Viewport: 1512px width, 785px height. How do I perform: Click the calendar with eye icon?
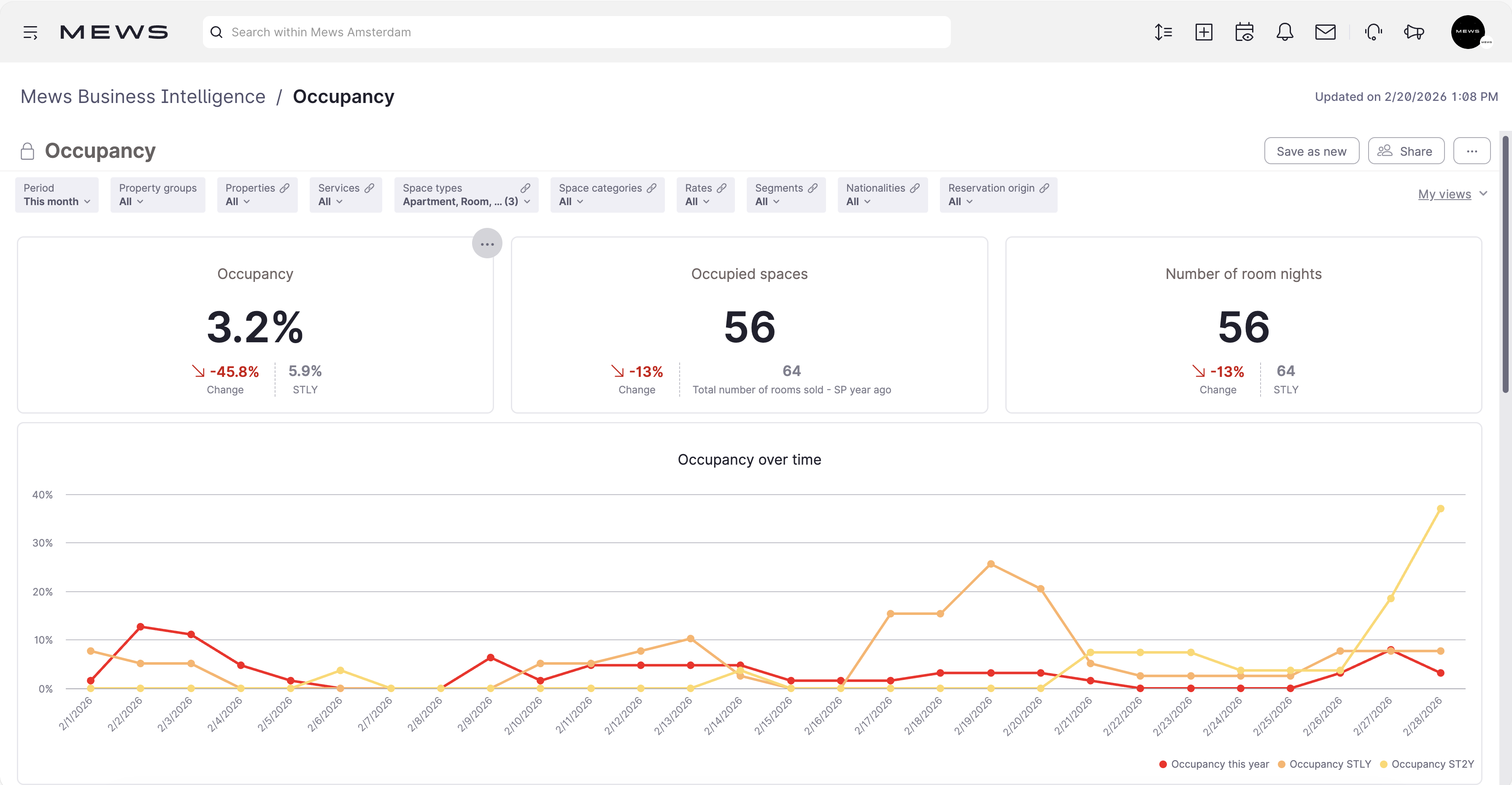click(1245, 32)
